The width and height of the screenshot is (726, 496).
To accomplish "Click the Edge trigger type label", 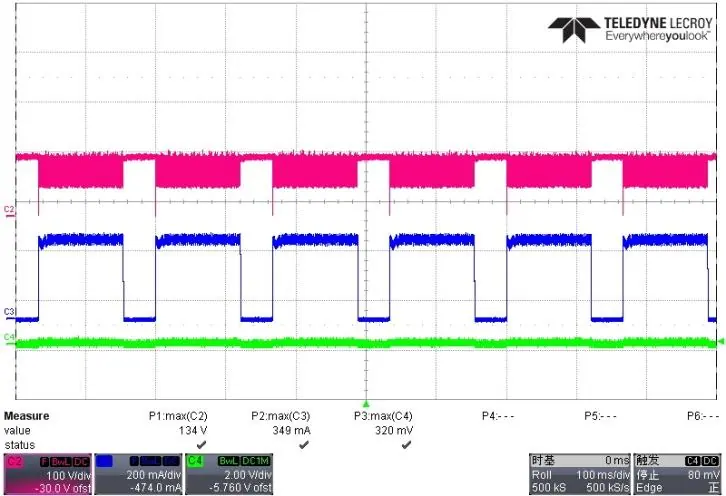I will click(649, 488).
